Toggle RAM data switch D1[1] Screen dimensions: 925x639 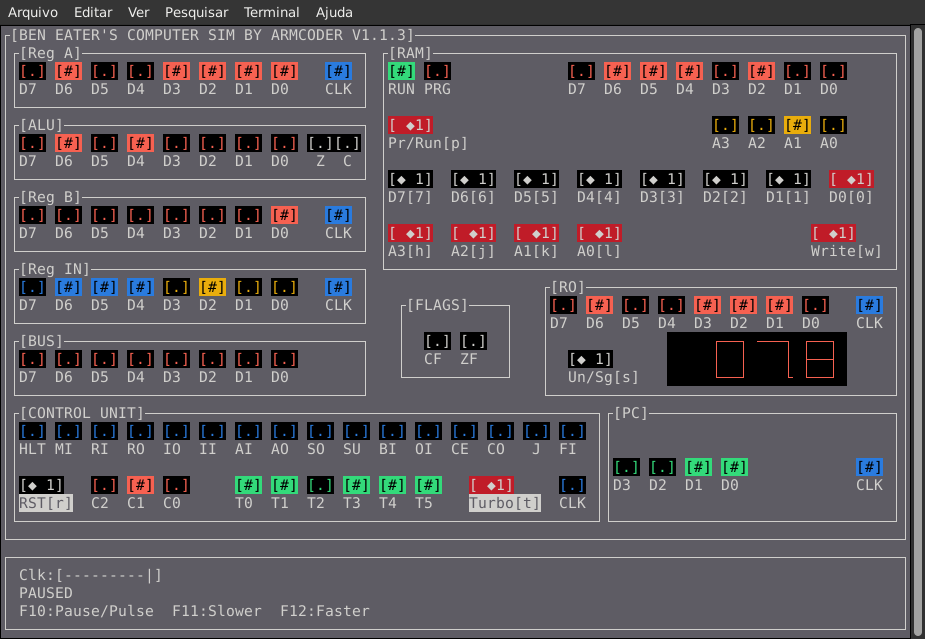click(789, 179)
